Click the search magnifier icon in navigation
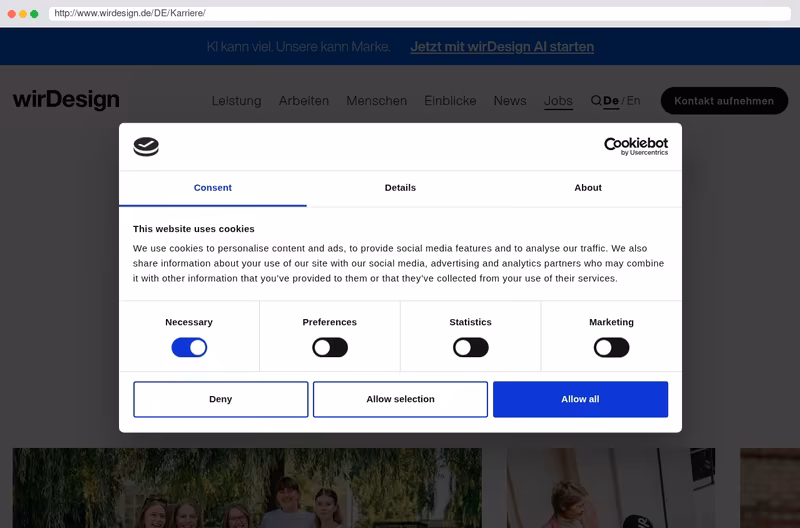This screenshot has width=800, height=528. [596, 100]
